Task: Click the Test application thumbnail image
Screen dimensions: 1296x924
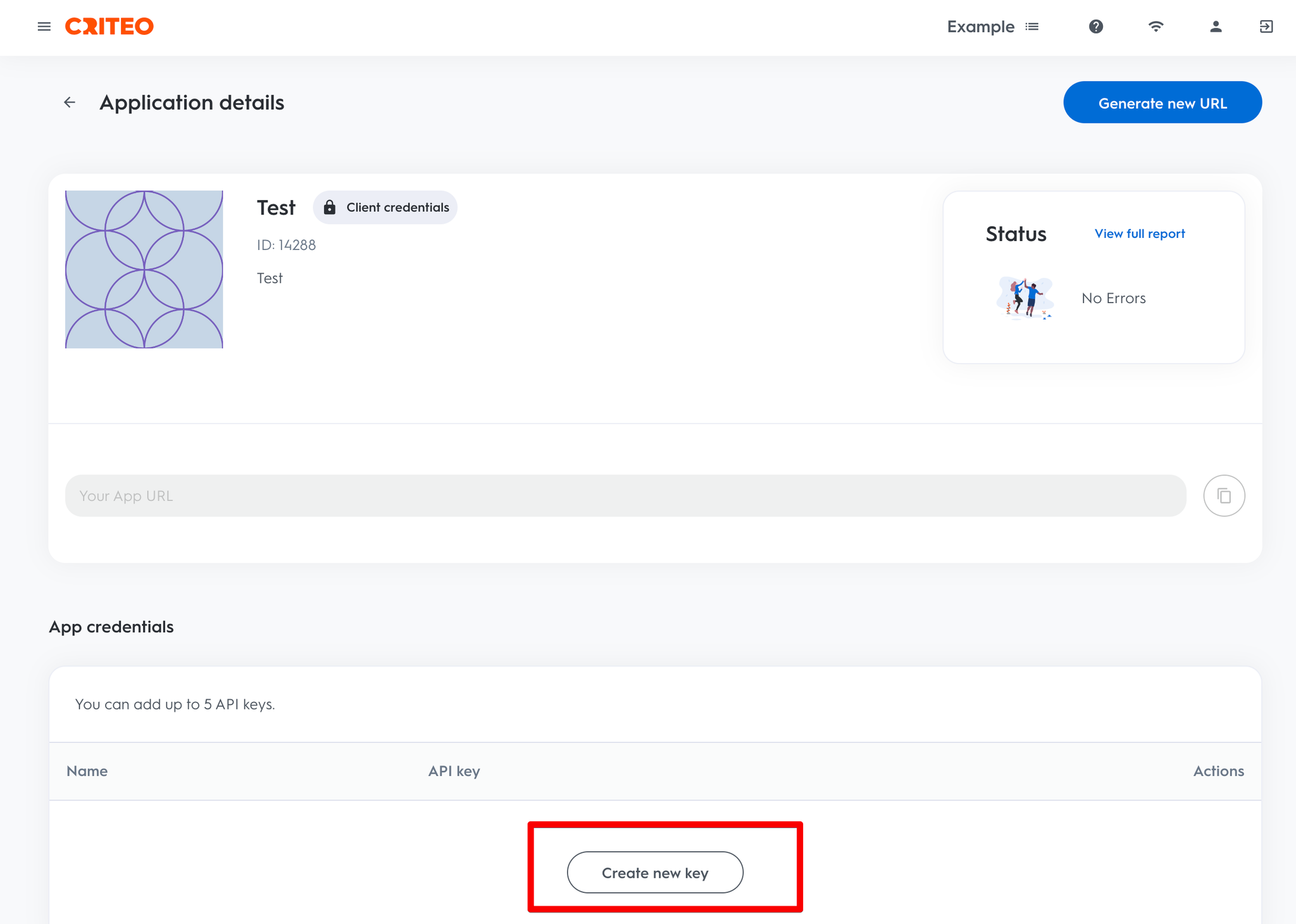Action: (144, 270)
